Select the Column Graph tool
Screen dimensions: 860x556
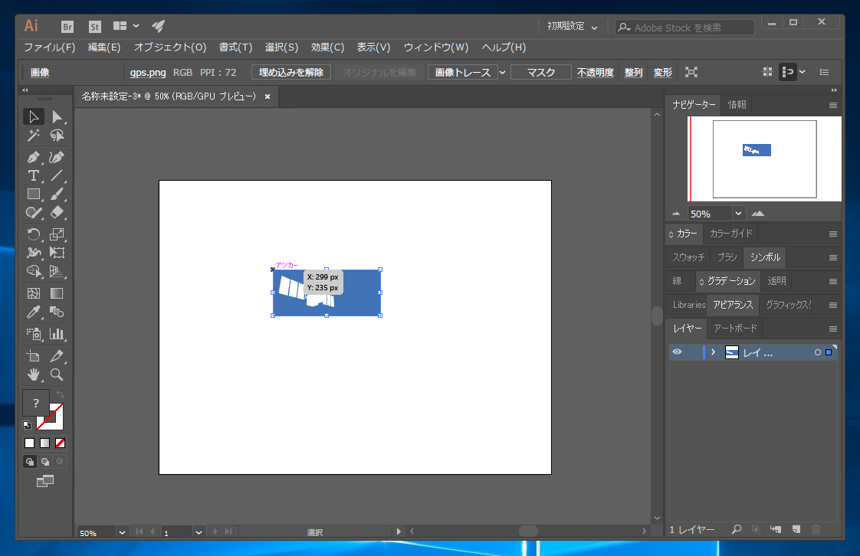click(57, 333)
